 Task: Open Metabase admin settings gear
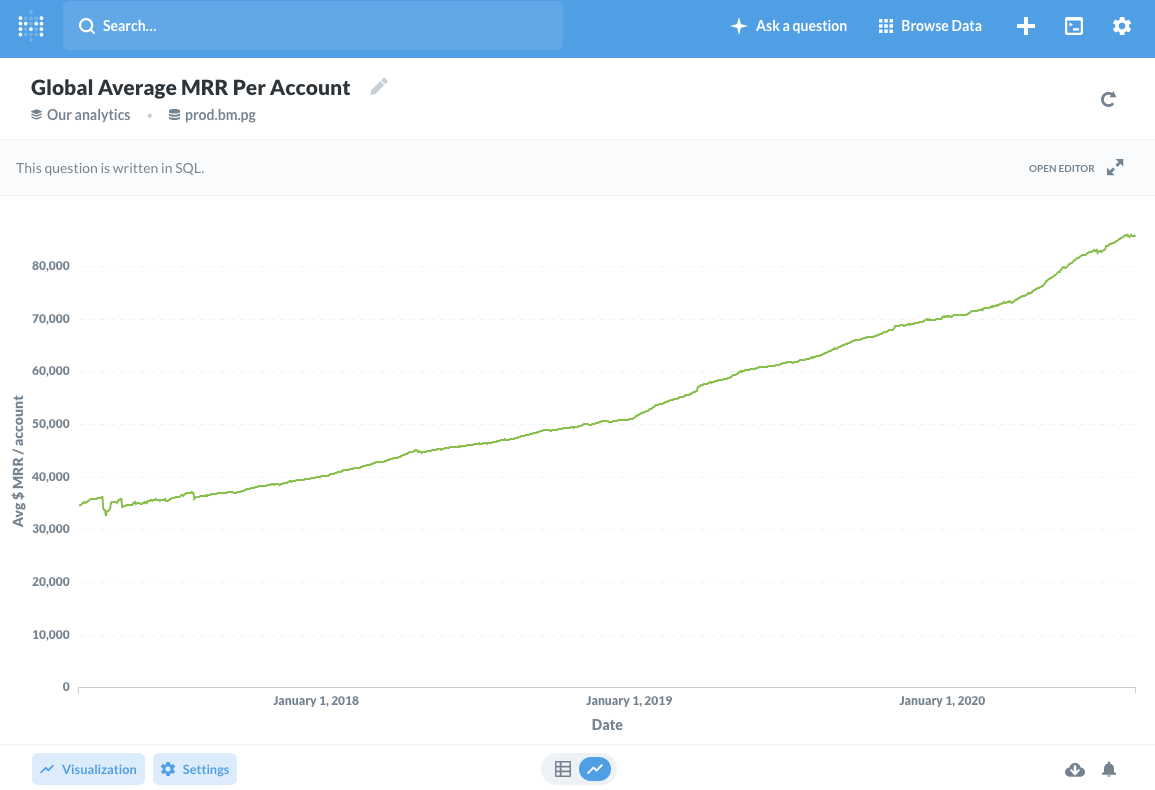1122,26
